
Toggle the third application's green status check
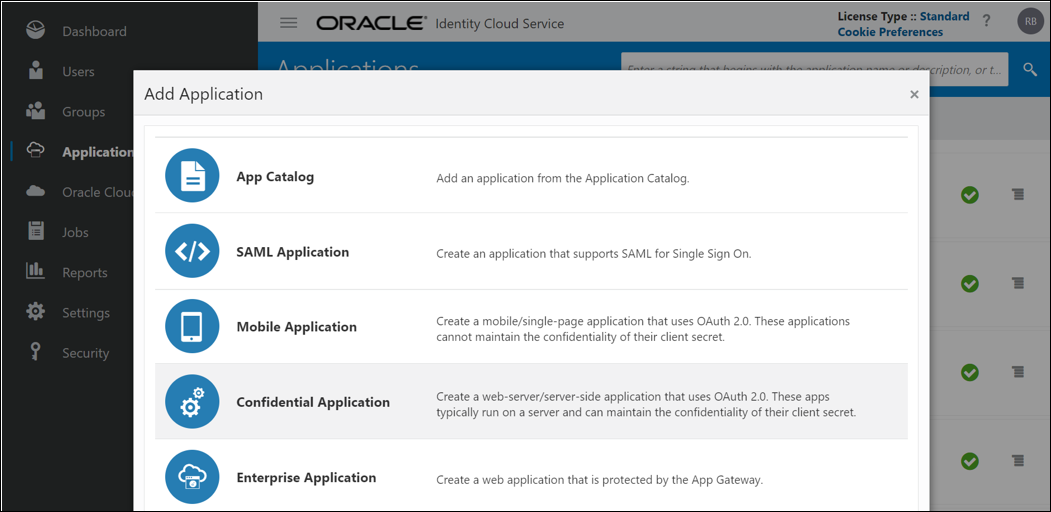[969, 372]
